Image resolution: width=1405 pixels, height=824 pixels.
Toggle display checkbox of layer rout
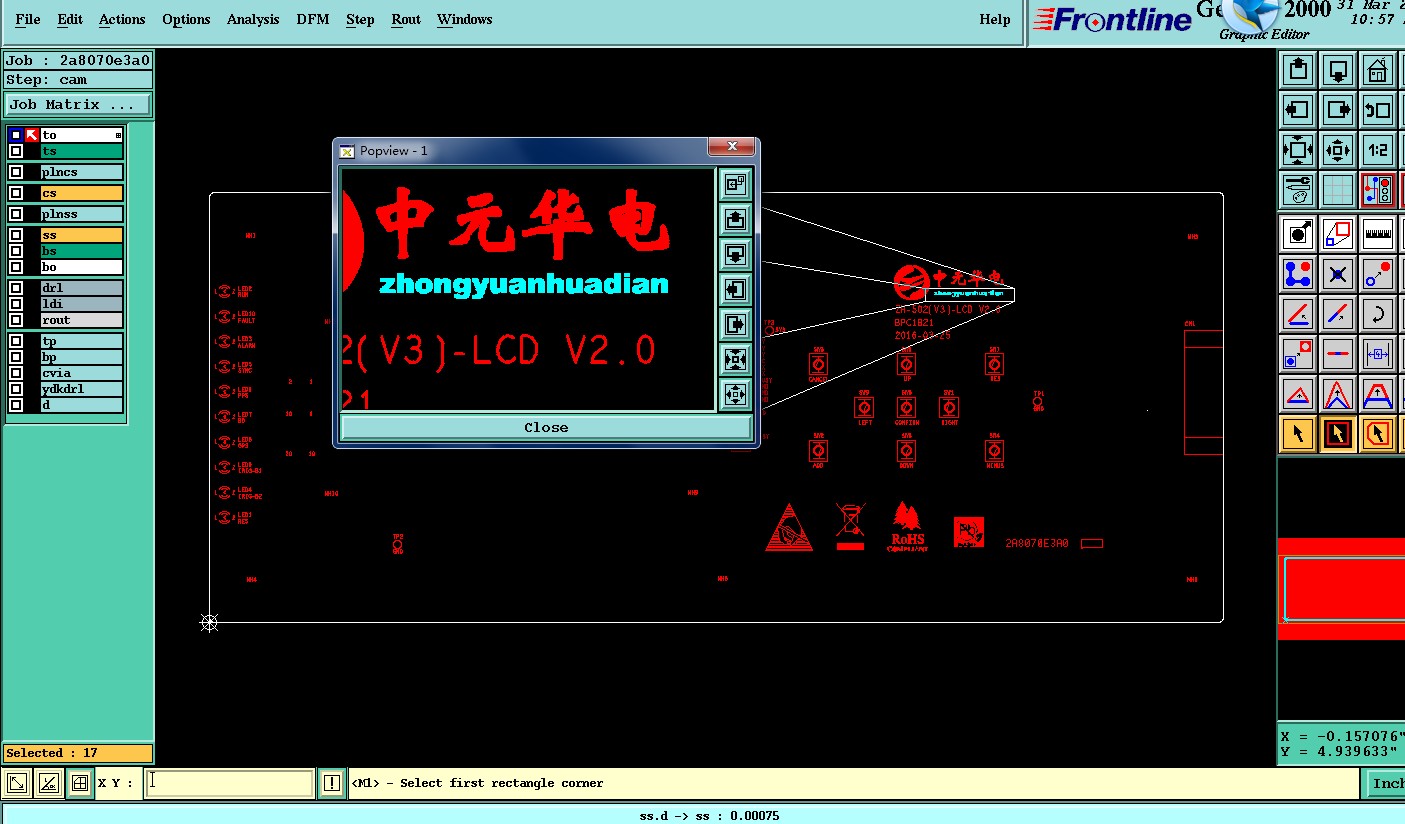click(16, 320)
